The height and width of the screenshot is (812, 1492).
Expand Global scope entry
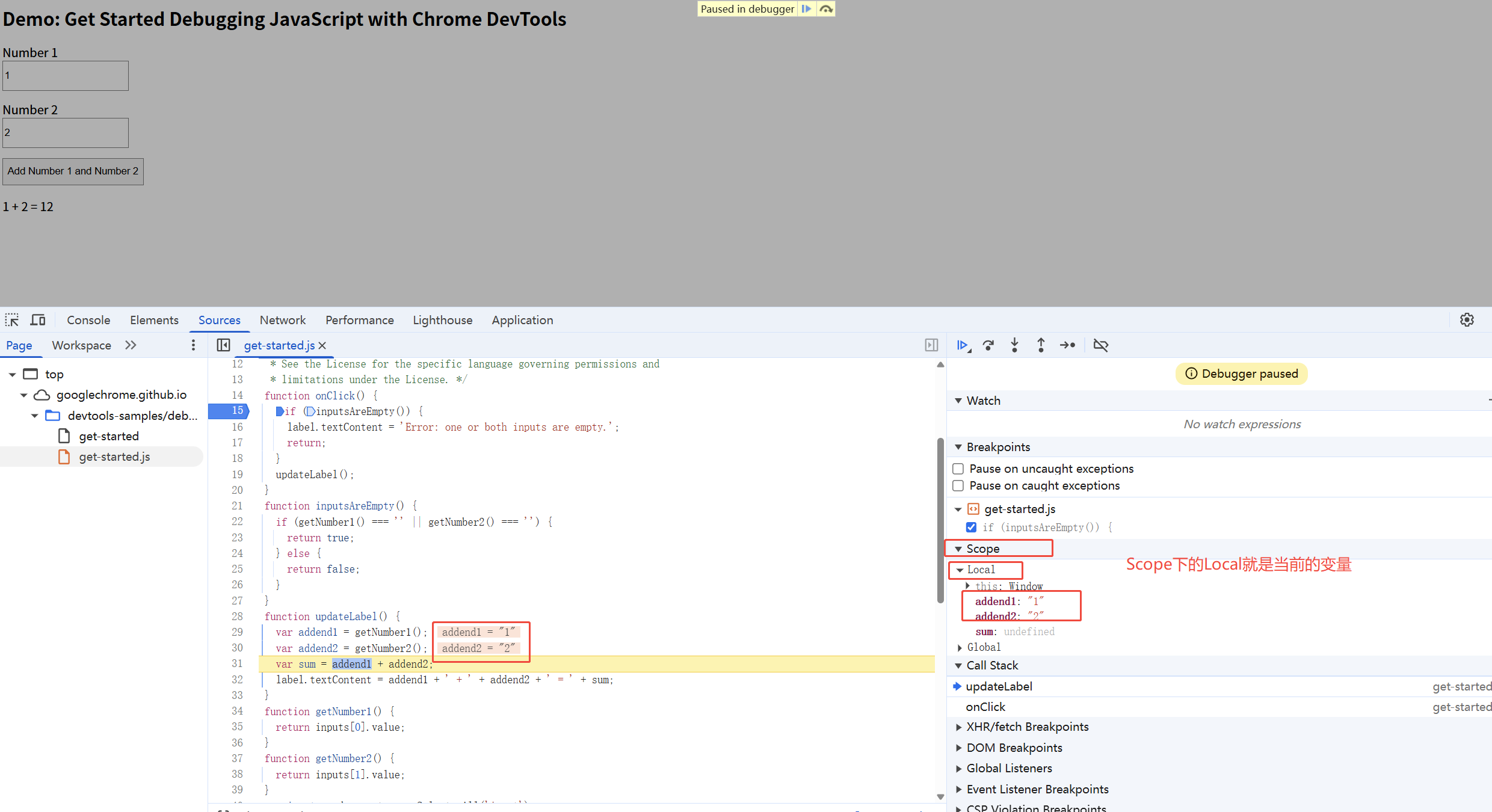(x=960, y=648)
